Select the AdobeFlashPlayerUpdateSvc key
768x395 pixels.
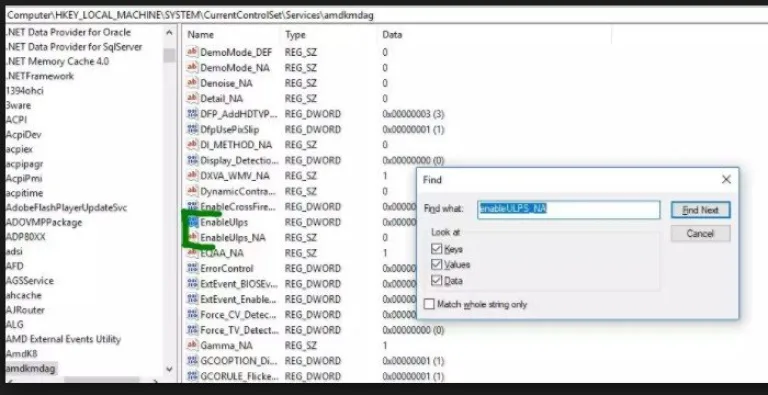(x=66, y=208)
